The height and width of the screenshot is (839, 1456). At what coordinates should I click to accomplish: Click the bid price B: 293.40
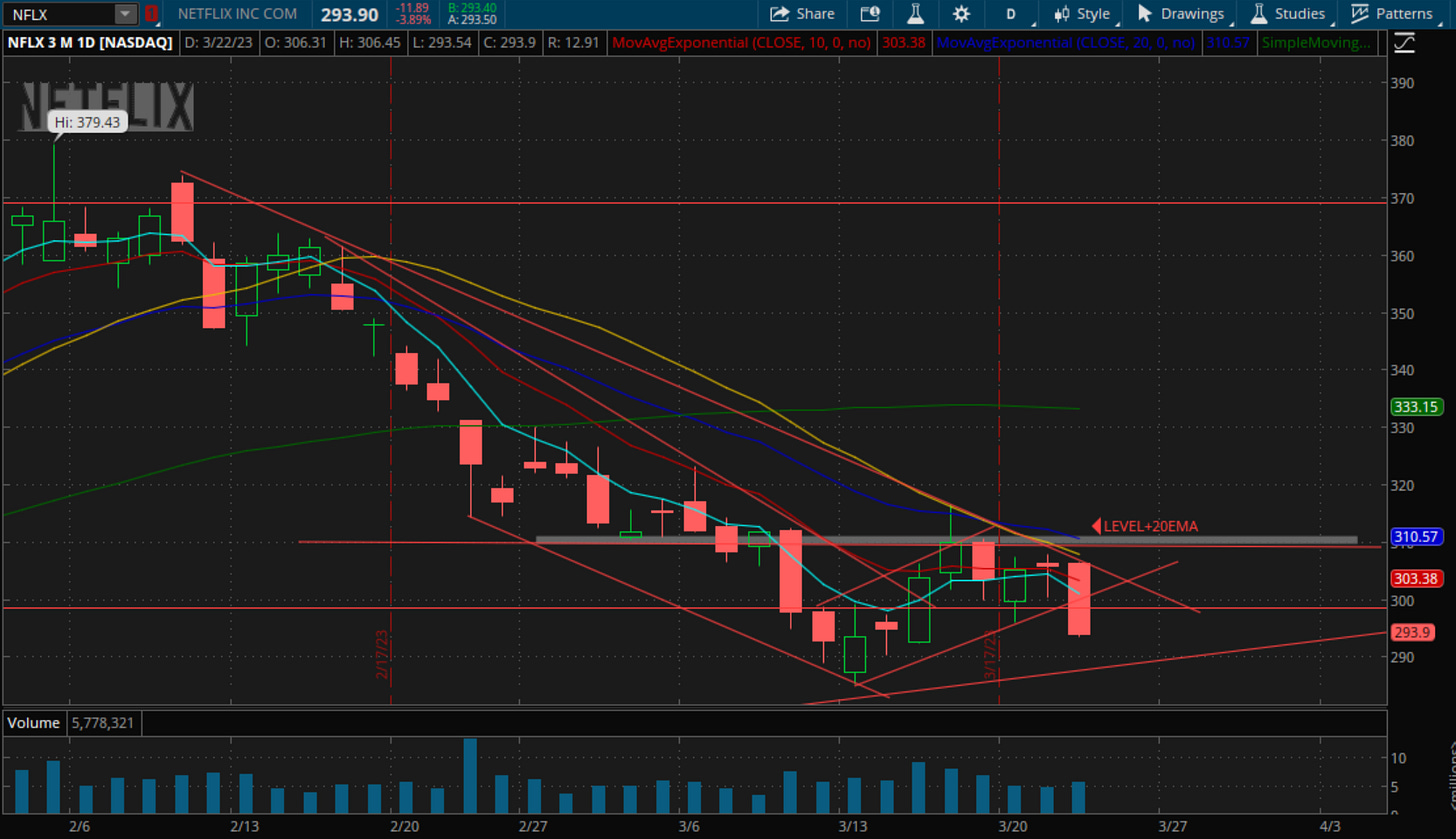(x=474, y=8)
